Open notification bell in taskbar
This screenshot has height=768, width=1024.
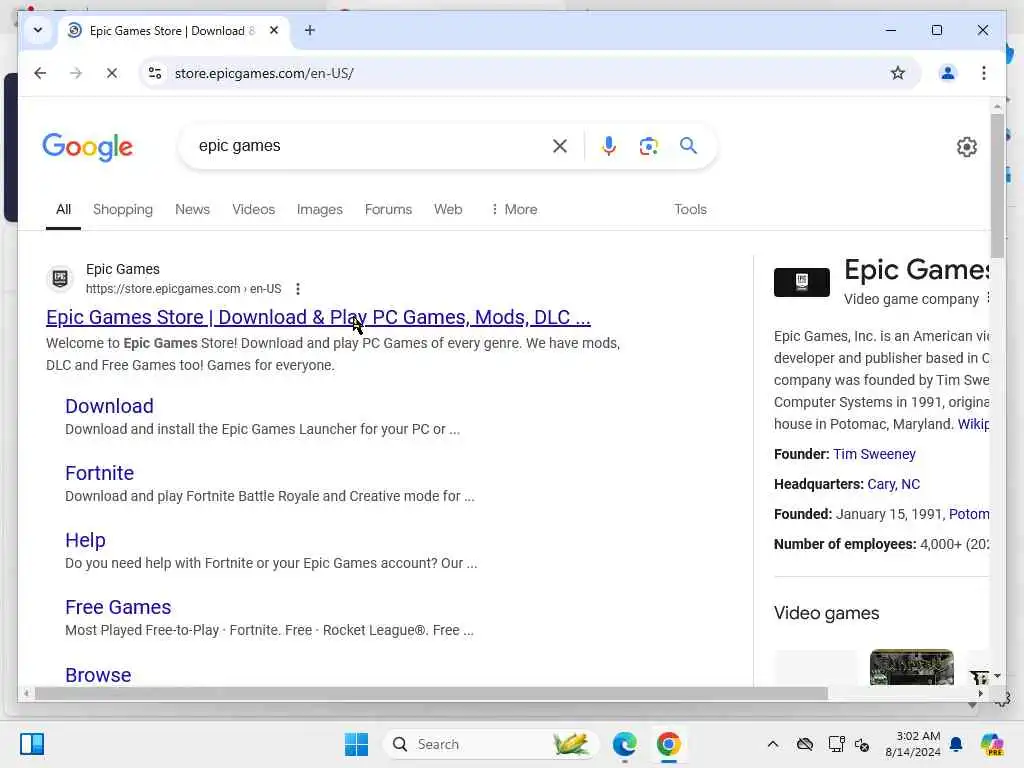(956, 744)
